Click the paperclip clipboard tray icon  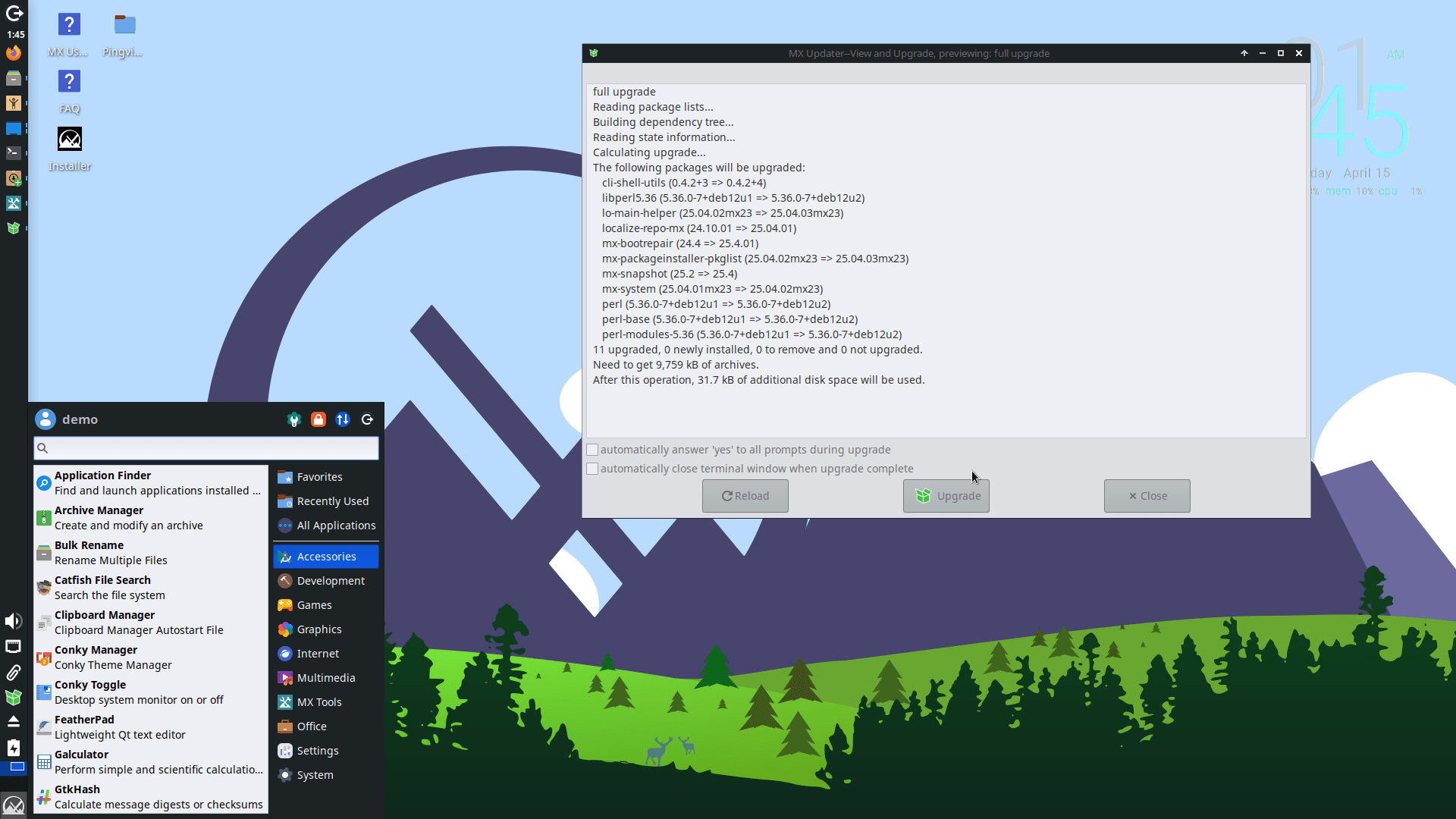coord(14,673)
